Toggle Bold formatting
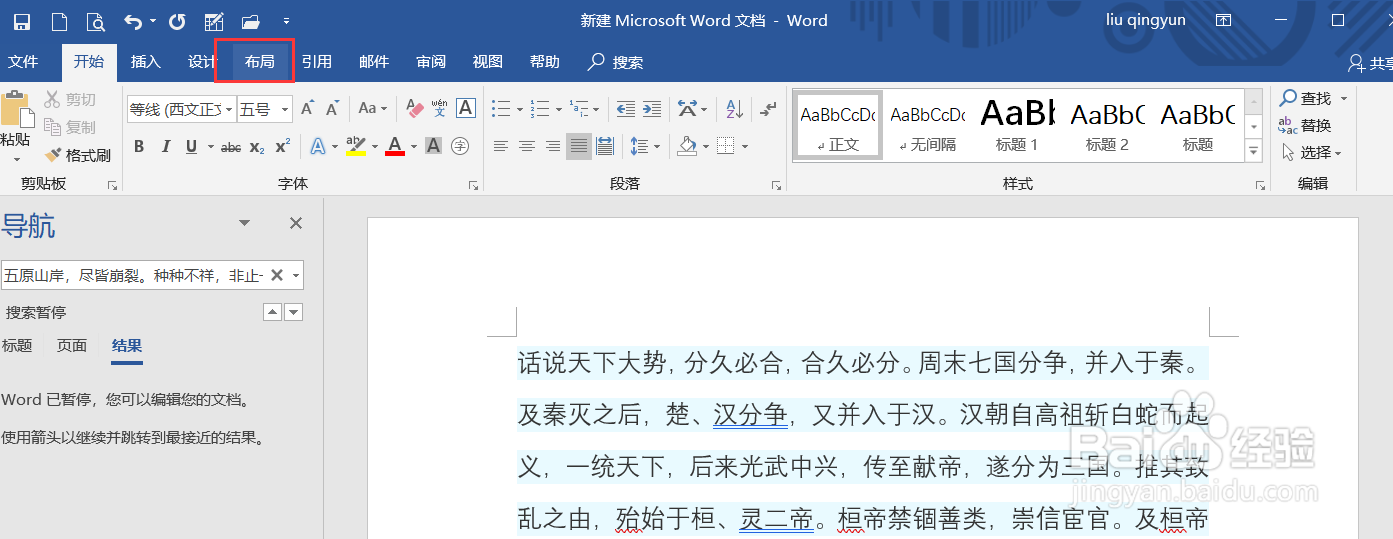Viewport: 1393px width, 539px height. pos(139,147)
